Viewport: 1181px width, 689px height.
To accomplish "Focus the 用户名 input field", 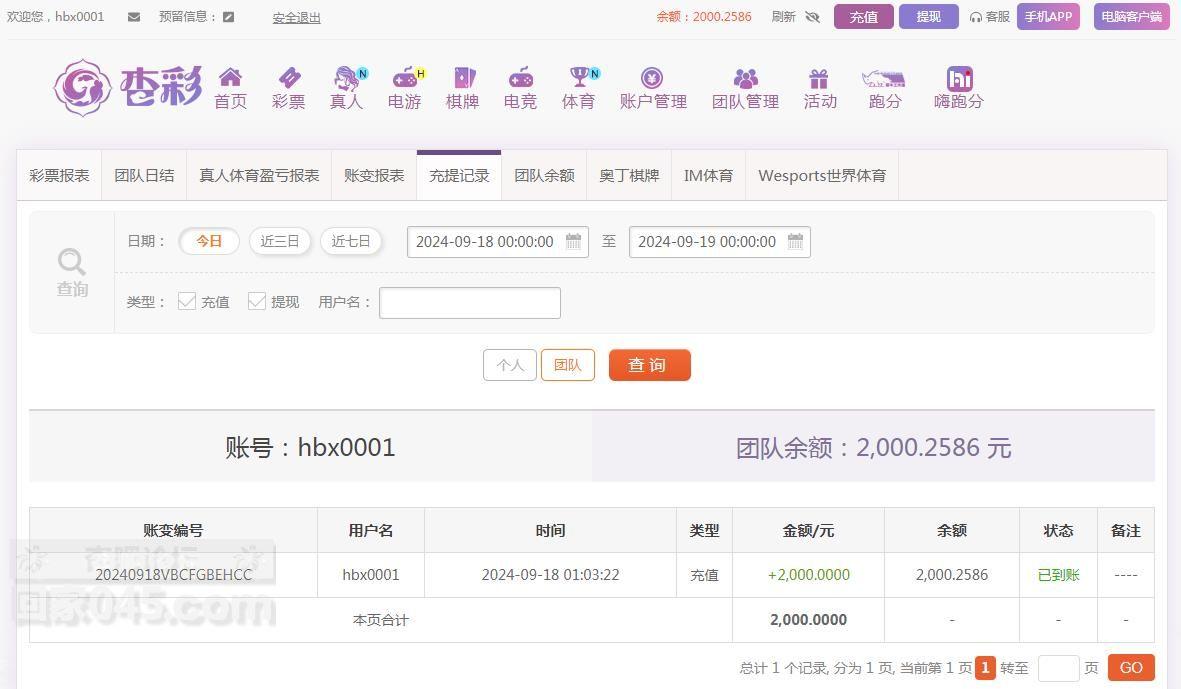I will [470, 303].
